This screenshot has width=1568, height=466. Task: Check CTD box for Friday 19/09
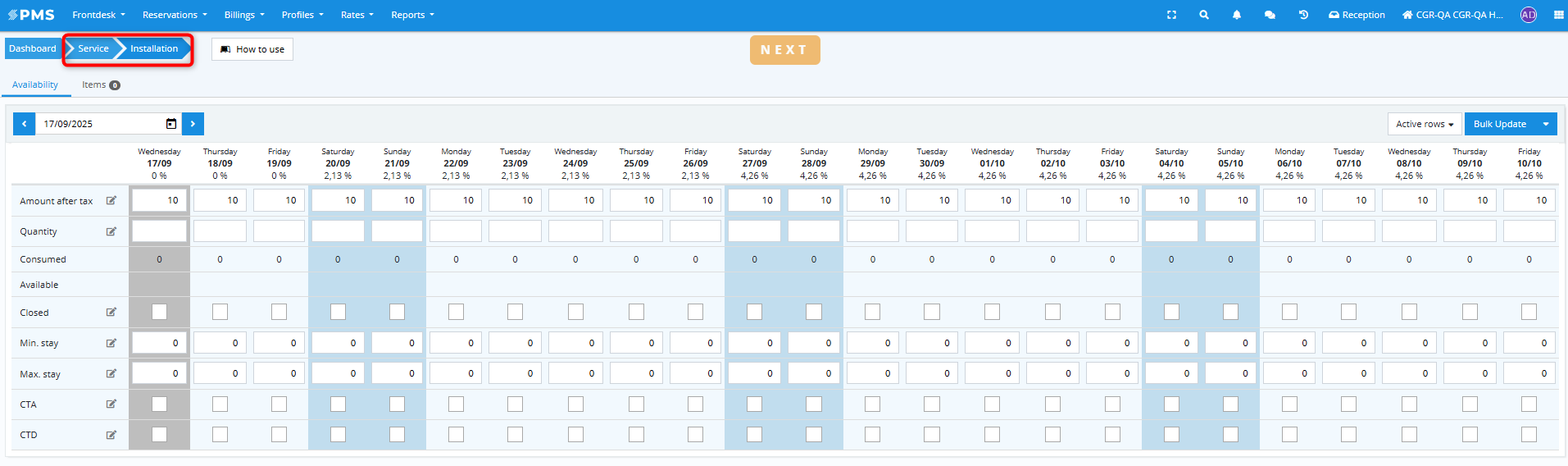tap(280, 435)
